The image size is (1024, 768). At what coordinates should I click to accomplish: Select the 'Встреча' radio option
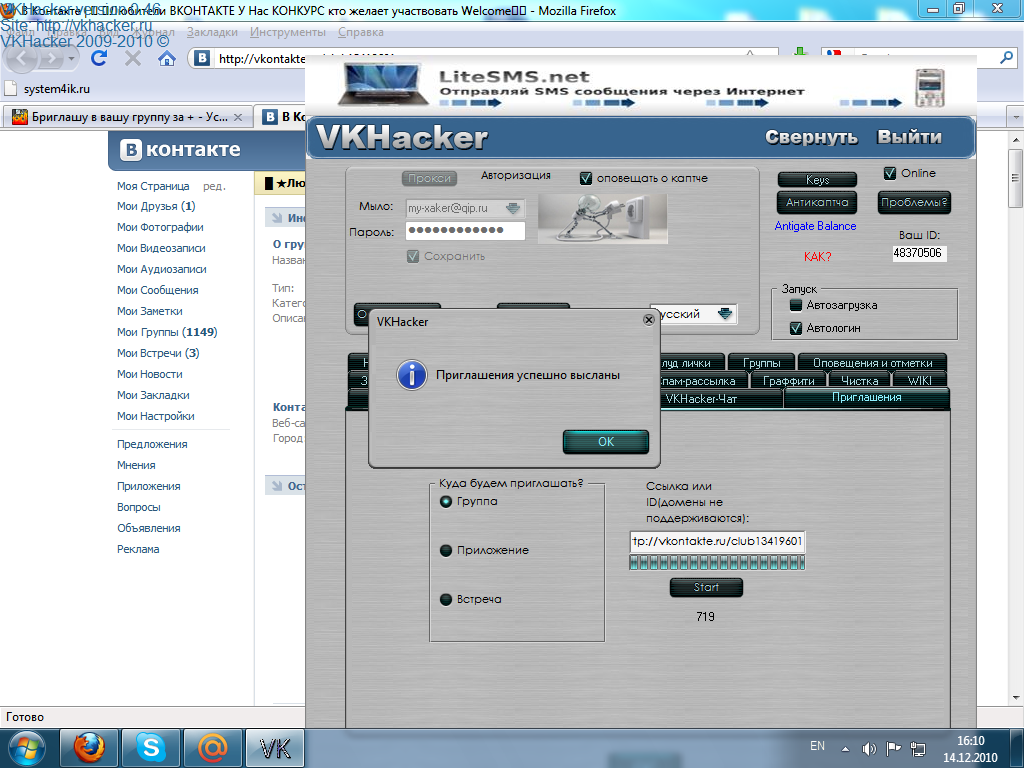446,600
